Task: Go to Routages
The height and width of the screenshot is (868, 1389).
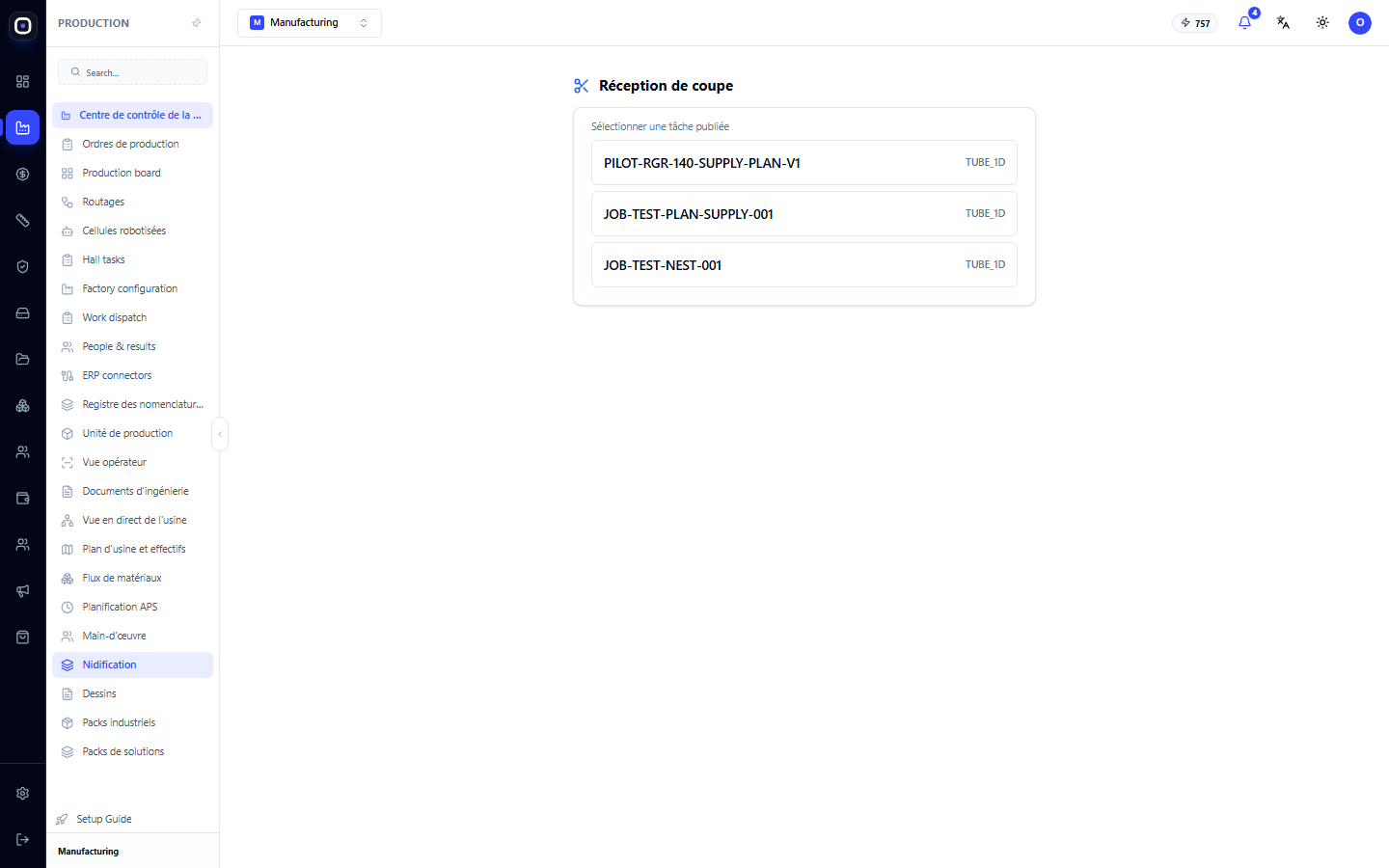Action: (x=132, y=202)
